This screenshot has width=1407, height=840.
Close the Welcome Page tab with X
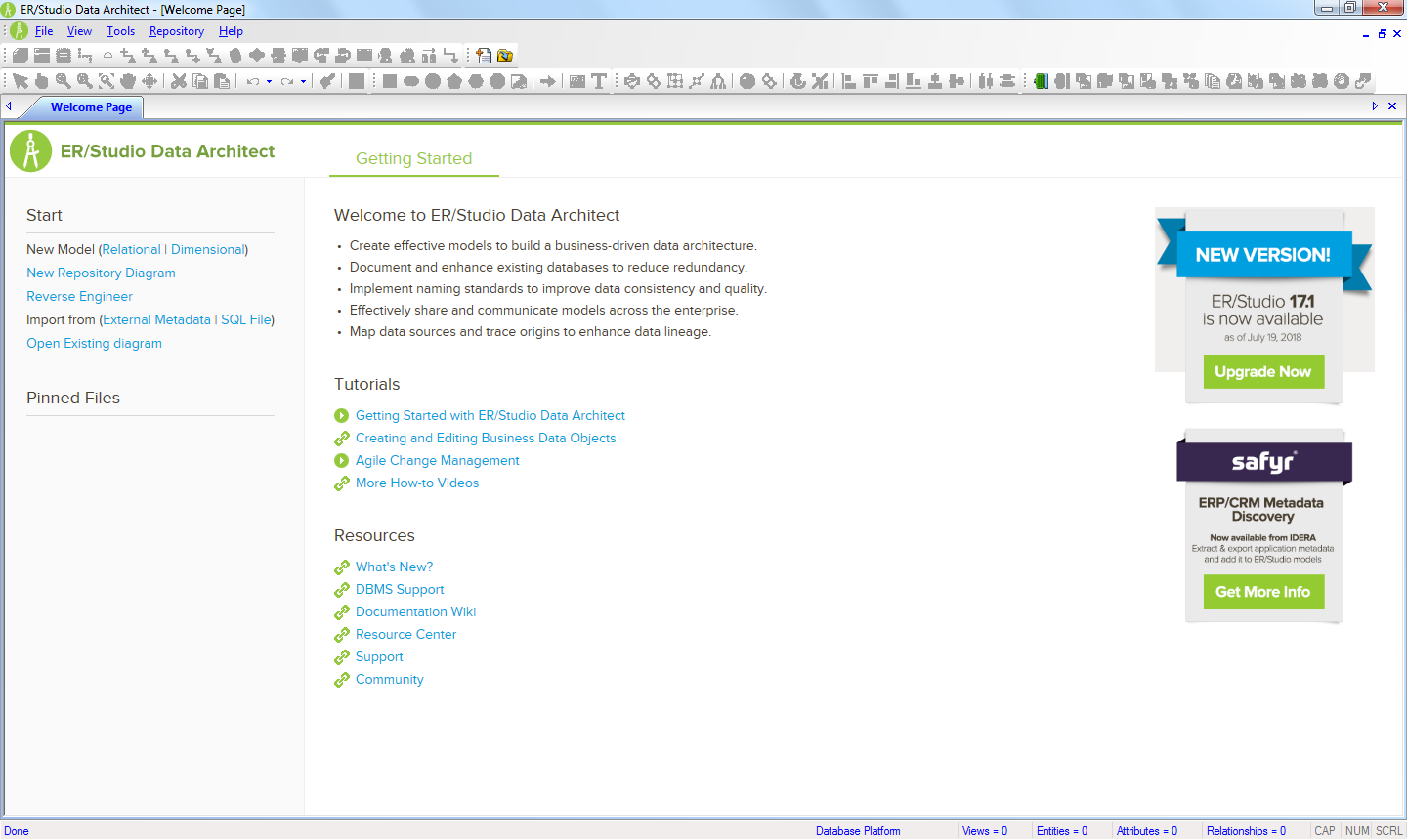(1392, 105)
